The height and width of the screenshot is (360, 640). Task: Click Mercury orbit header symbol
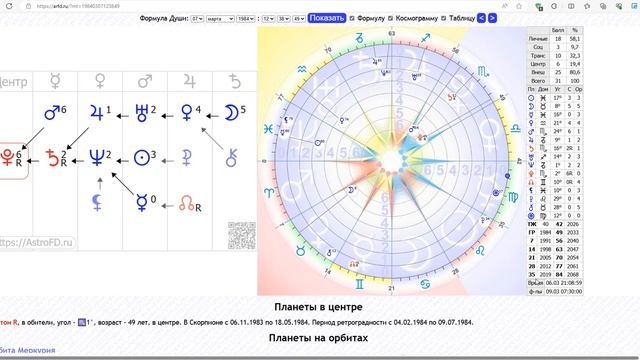(55, 81)
